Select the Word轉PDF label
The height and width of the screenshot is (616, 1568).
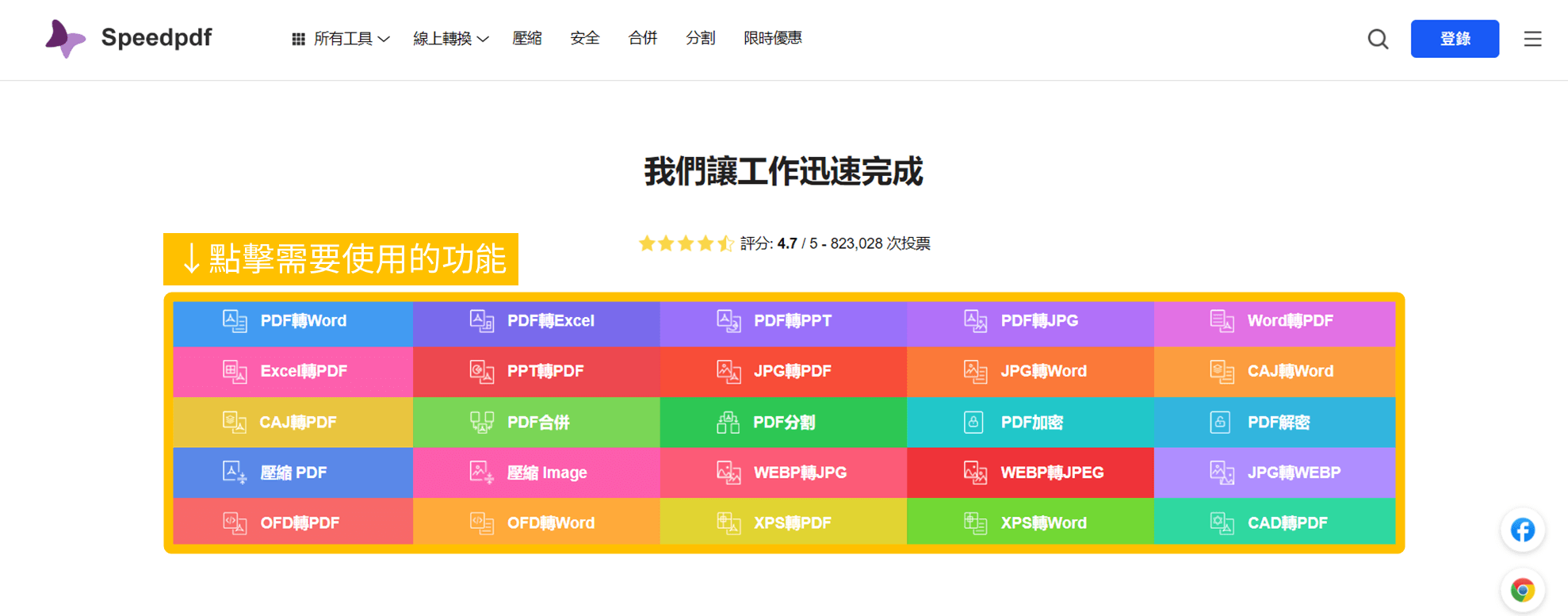point(1291,321)
